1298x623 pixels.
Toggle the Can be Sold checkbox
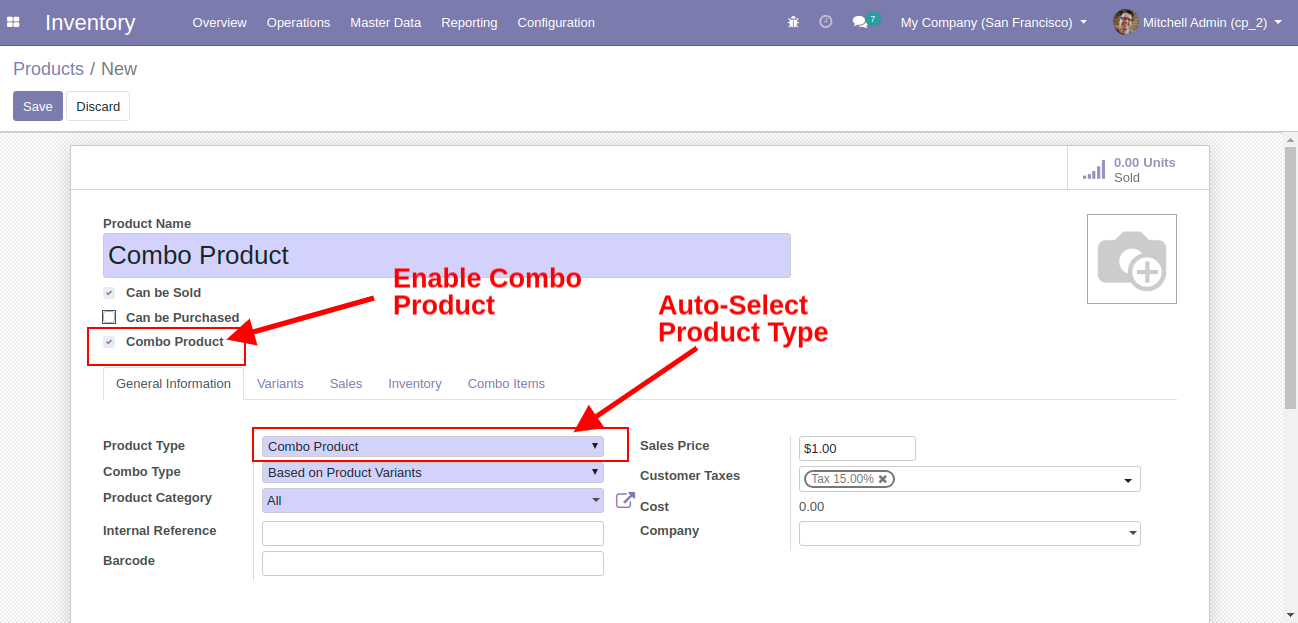point(109,293)
